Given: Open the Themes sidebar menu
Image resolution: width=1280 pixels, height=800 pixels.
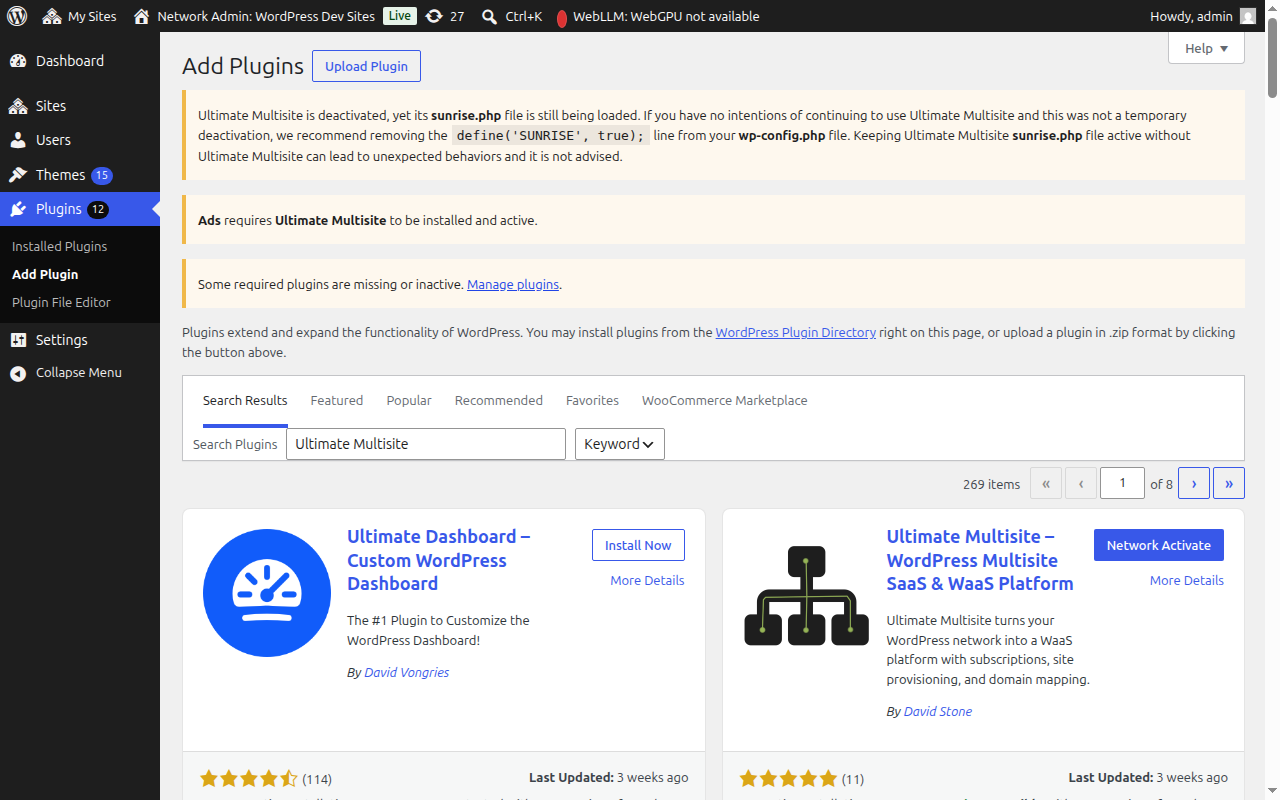Looking at the screenshot, I should [x=80, y=175].
